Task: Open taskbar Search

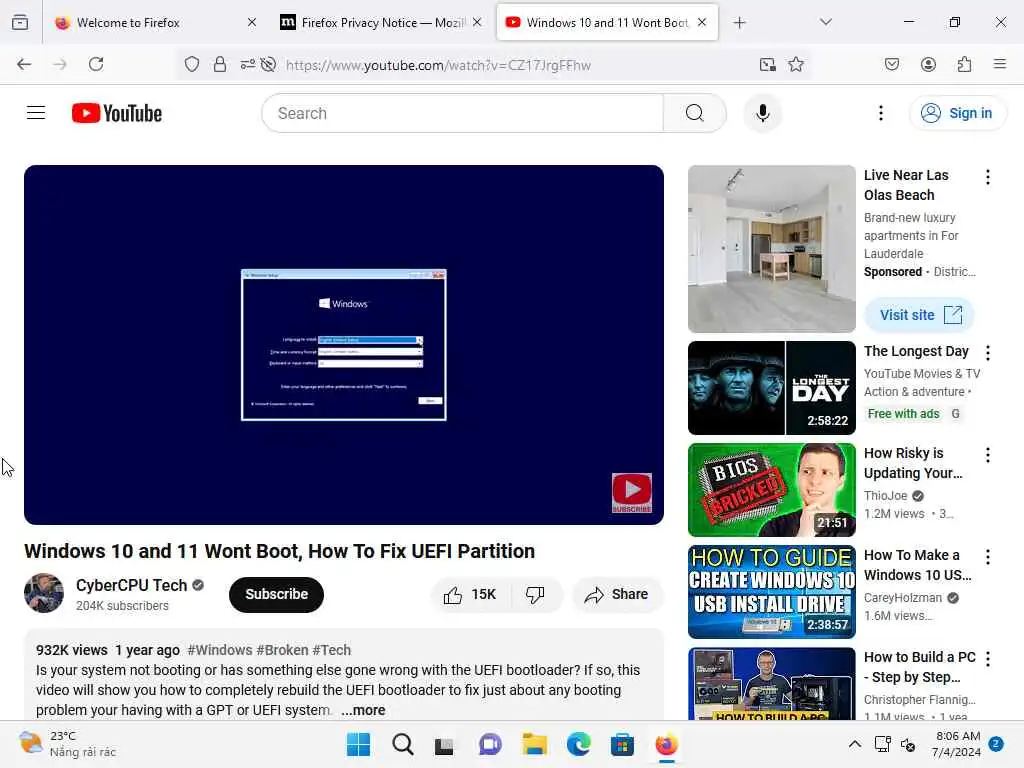Action: point(402,744)
